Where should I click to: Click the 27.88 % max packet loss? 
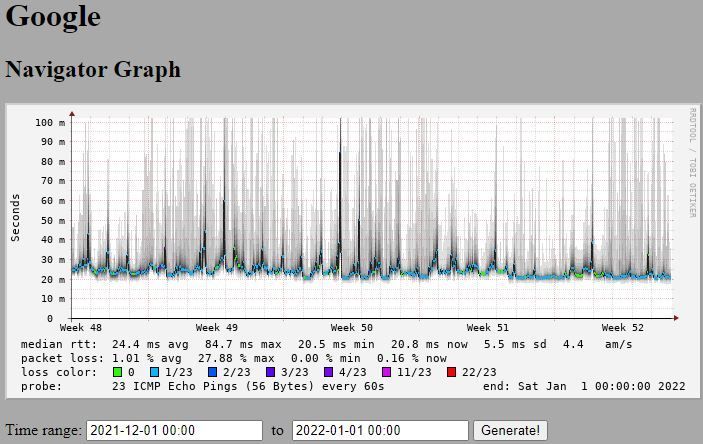pos(236,358)
